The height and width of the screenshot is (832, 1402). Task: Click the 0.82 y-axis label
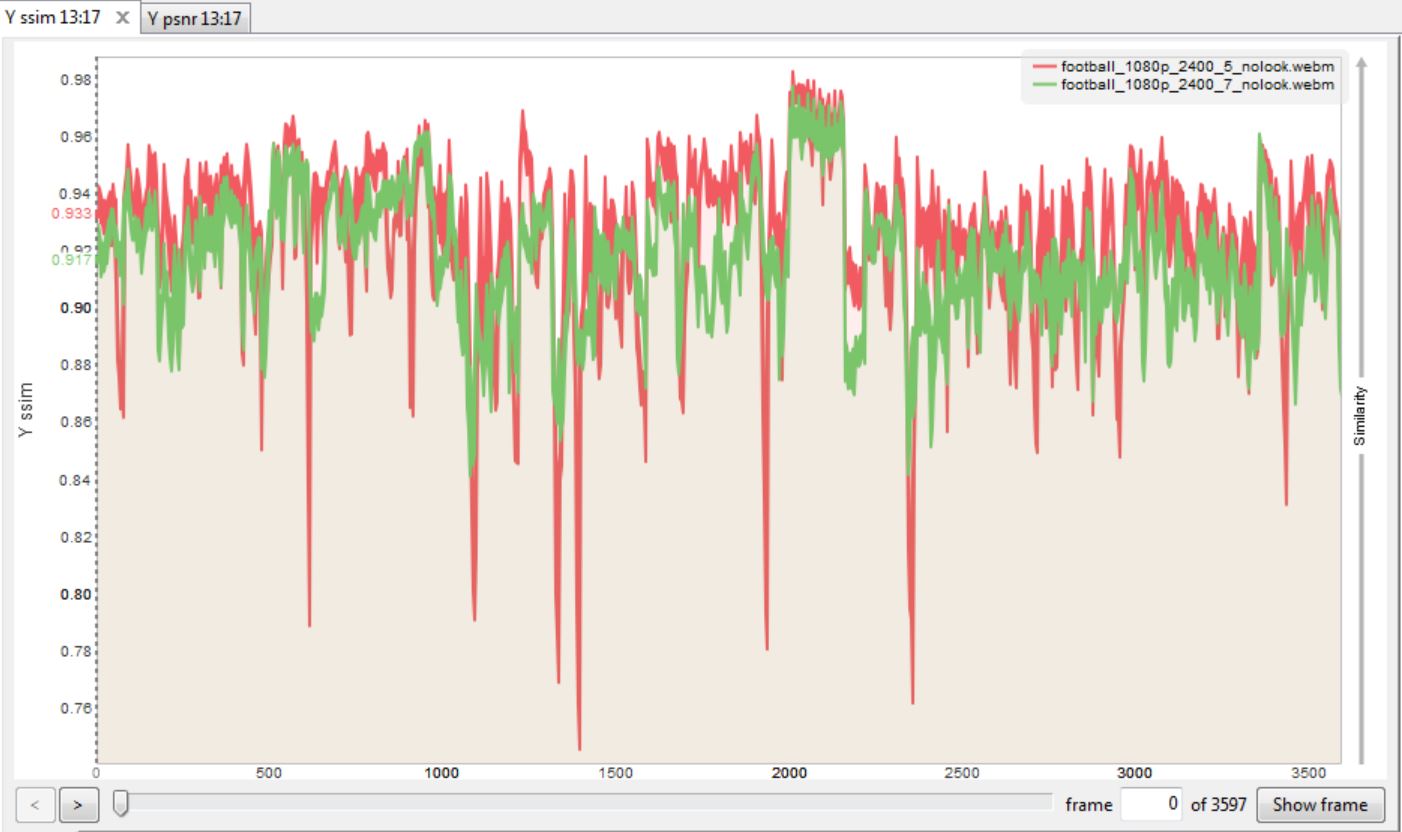point(77,537)
